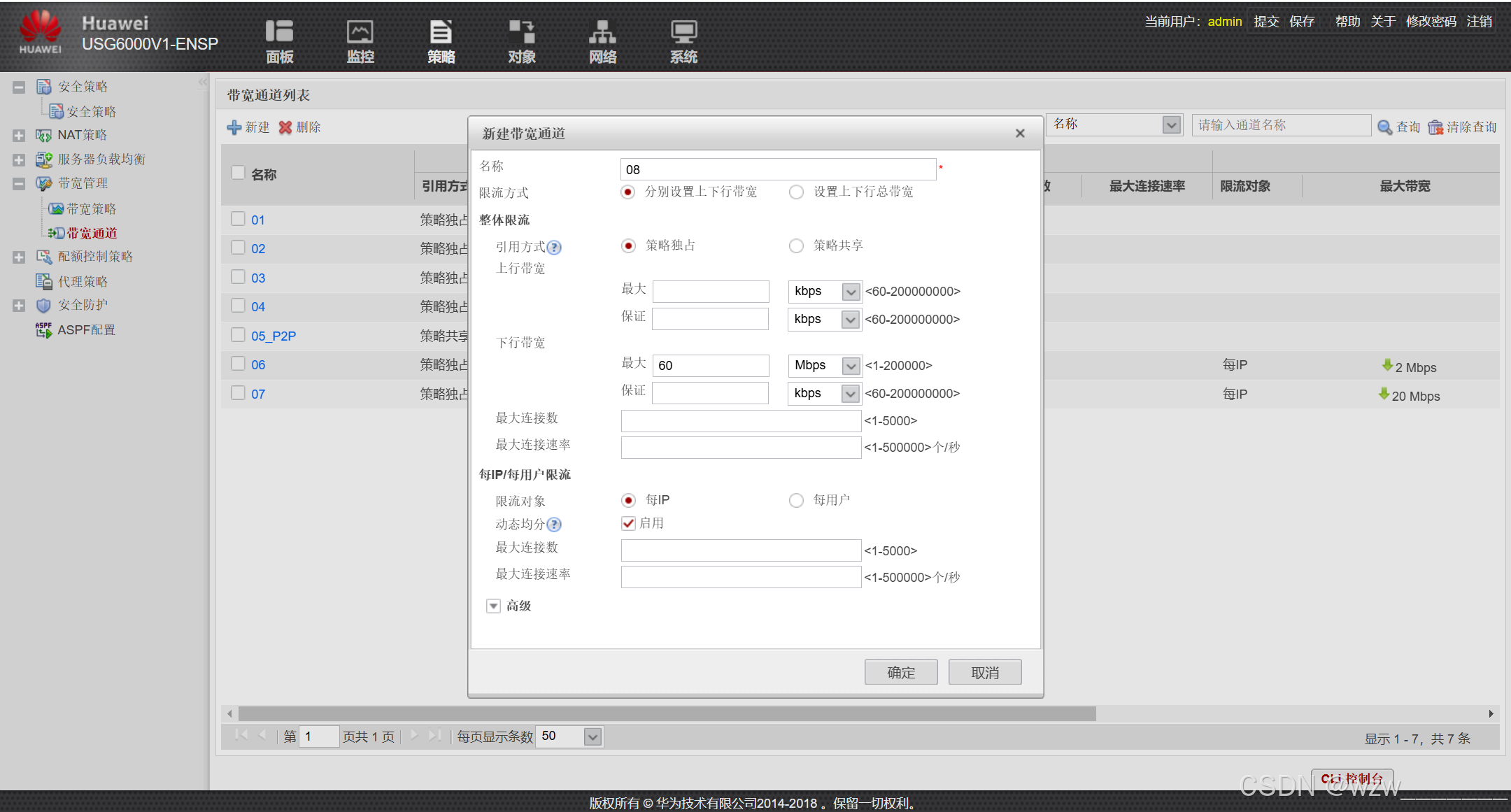
Task: Select 设置上下行总带宽 radio button
Action: point(796,192)
